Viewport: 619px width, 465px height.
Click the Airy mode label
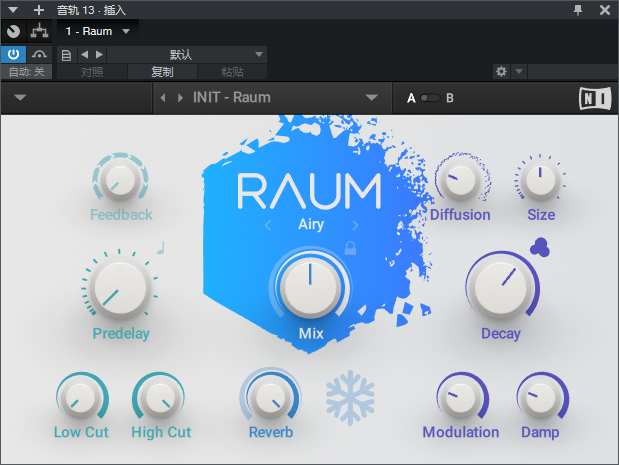click(x=311, y=224)
